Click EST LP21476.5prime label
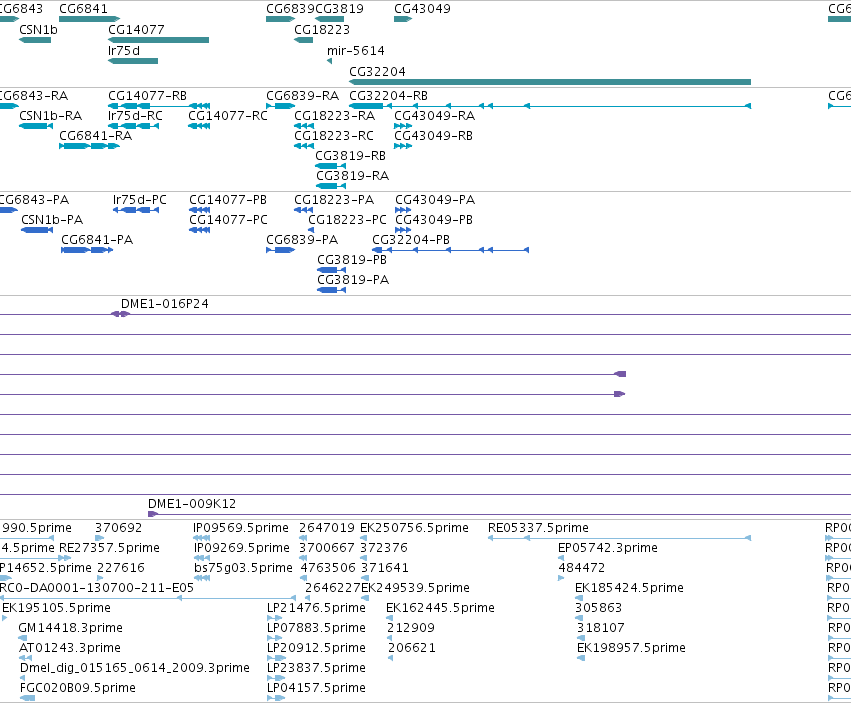Viewport: 851px width, 703px height. 316,608
